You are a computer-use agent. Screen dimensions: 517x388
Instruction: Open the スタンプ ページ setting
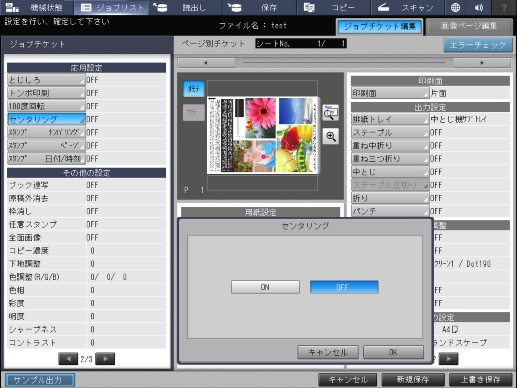(x=46, y=146)
